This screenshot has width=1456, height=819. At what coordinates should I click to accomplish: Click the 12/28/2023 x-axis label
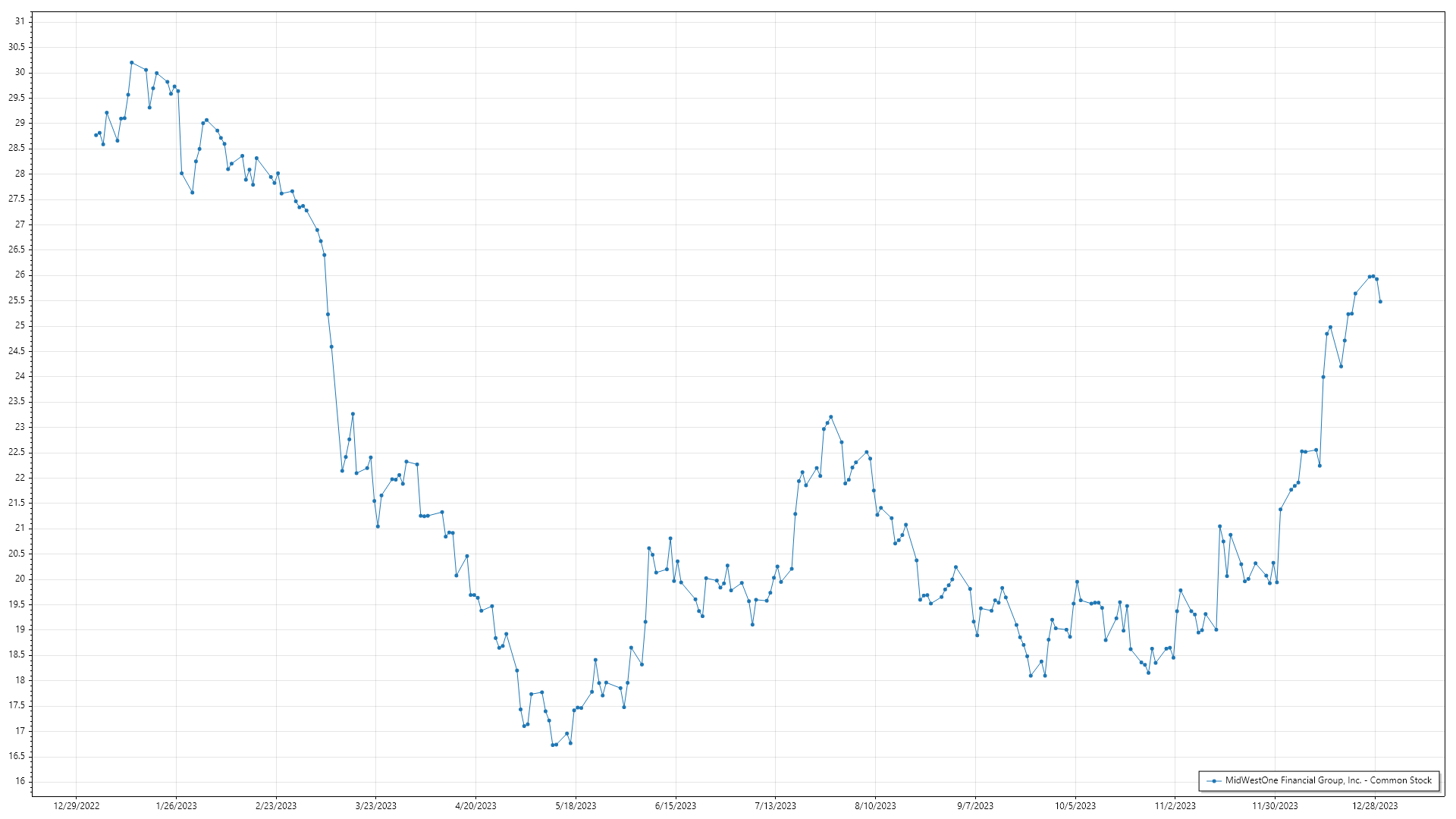[1375, 806]
